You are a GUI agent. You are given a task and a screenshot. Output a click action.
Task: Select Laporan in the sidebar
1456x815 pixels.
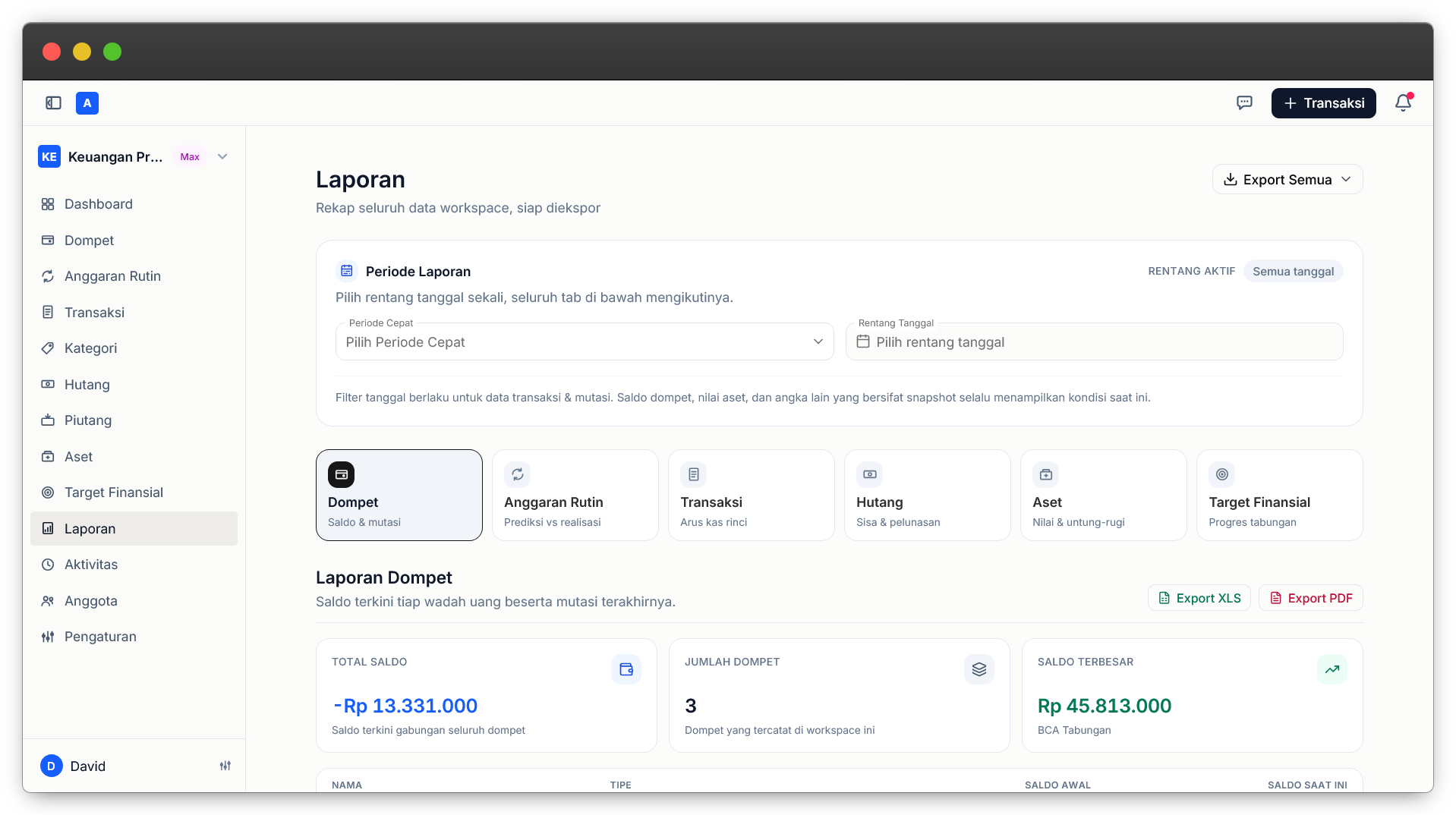tap(134, 528)
